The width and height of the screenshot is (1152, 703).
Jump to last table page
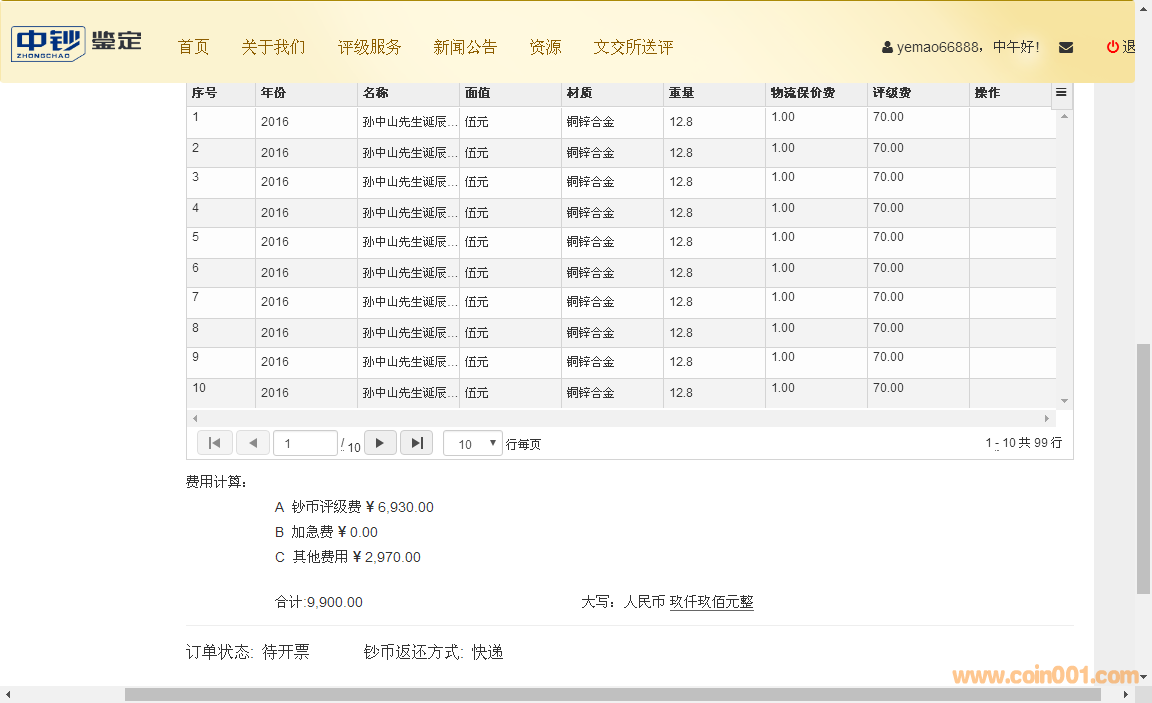(x=416, y=443)
